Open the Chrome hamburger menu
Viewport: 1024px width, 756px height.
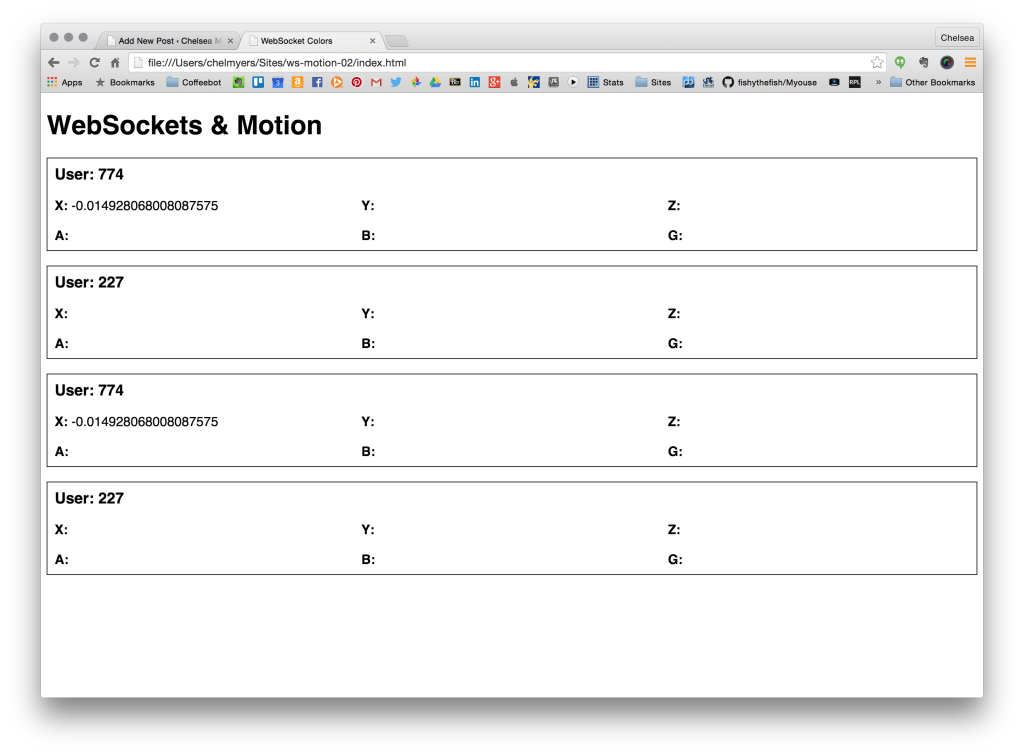pyautogui.click(x=970, y=63)
